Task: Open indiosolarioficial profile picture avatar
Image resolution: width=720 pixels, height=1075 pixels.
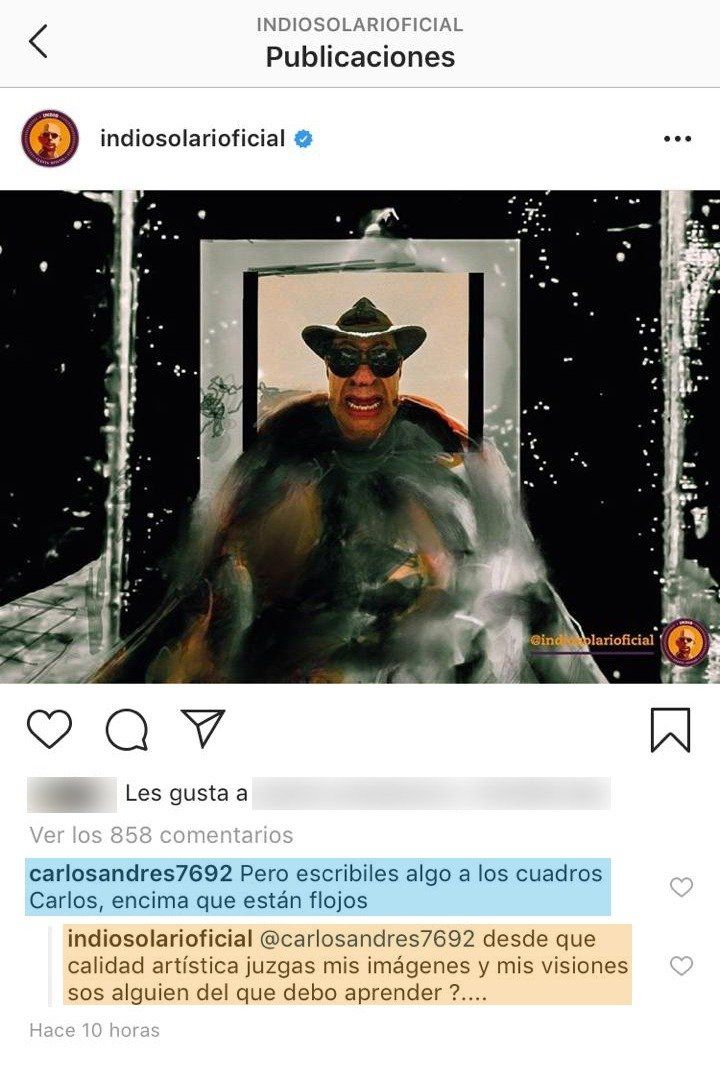Action: [50, 138]
